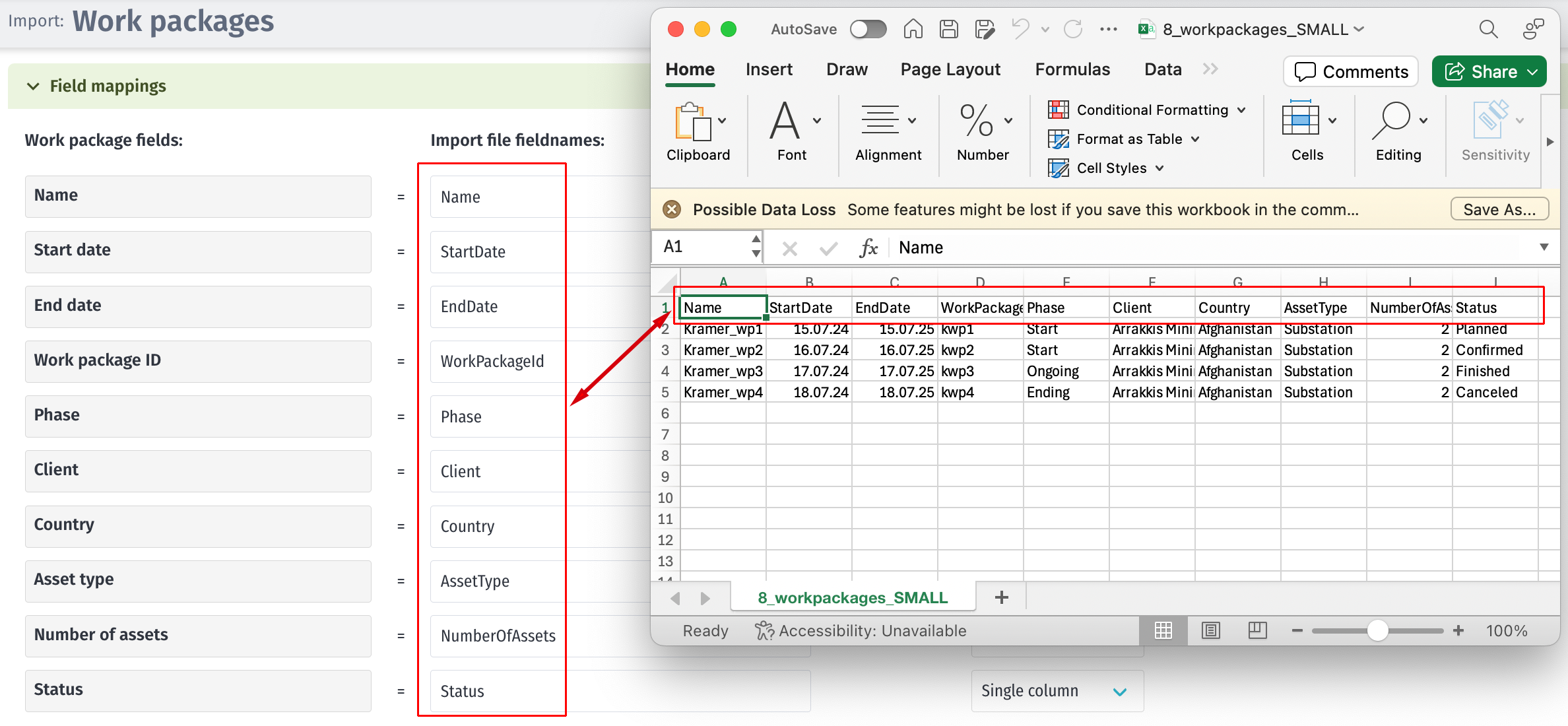Viewport: 1568px width, 726px height.
Task: Open the collaboration people icon
Action: 1534,29
